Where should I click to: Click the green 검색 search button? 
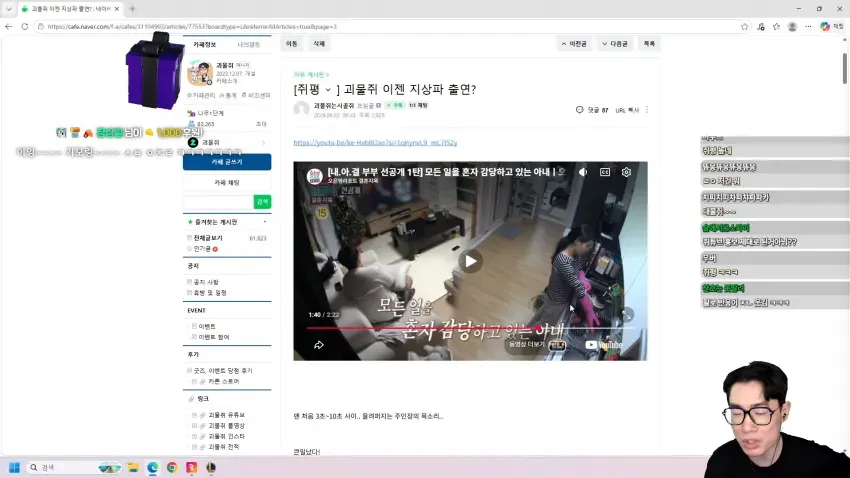[x=262, y=202]
